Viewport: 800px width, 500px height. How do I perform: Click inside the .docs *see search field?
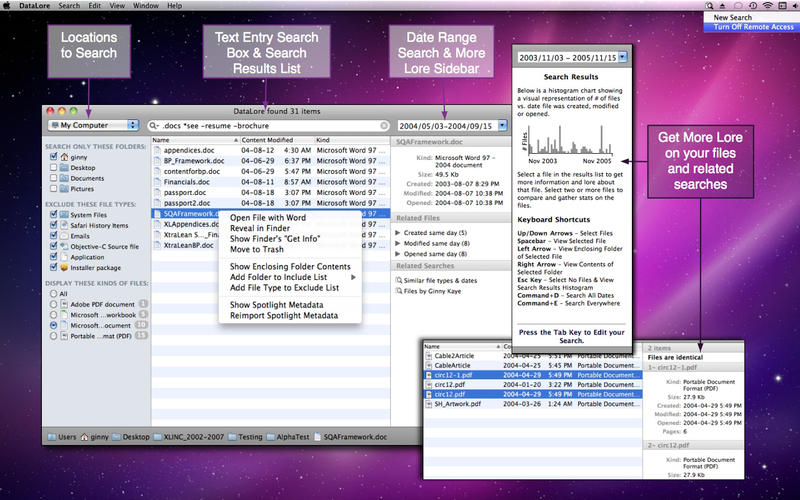point(270,126)
